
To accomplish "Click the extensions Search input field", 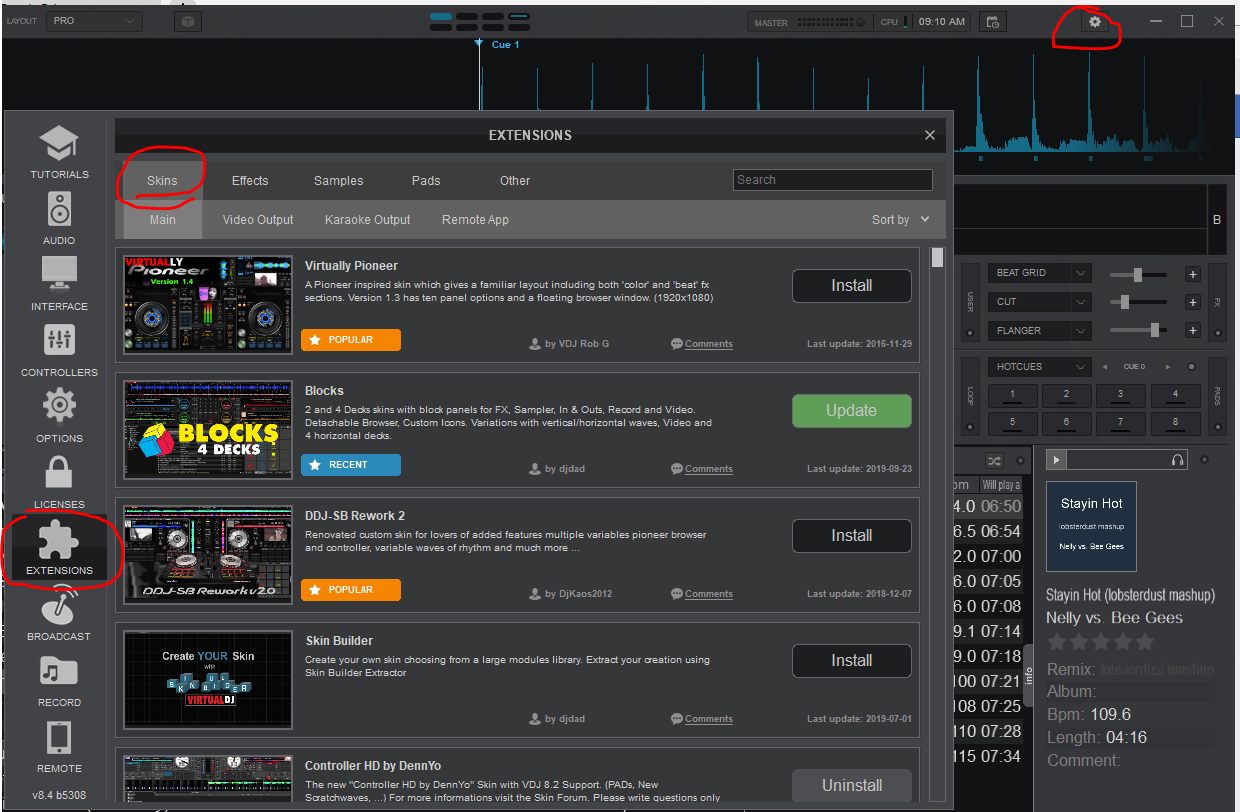I will (832, 180).
